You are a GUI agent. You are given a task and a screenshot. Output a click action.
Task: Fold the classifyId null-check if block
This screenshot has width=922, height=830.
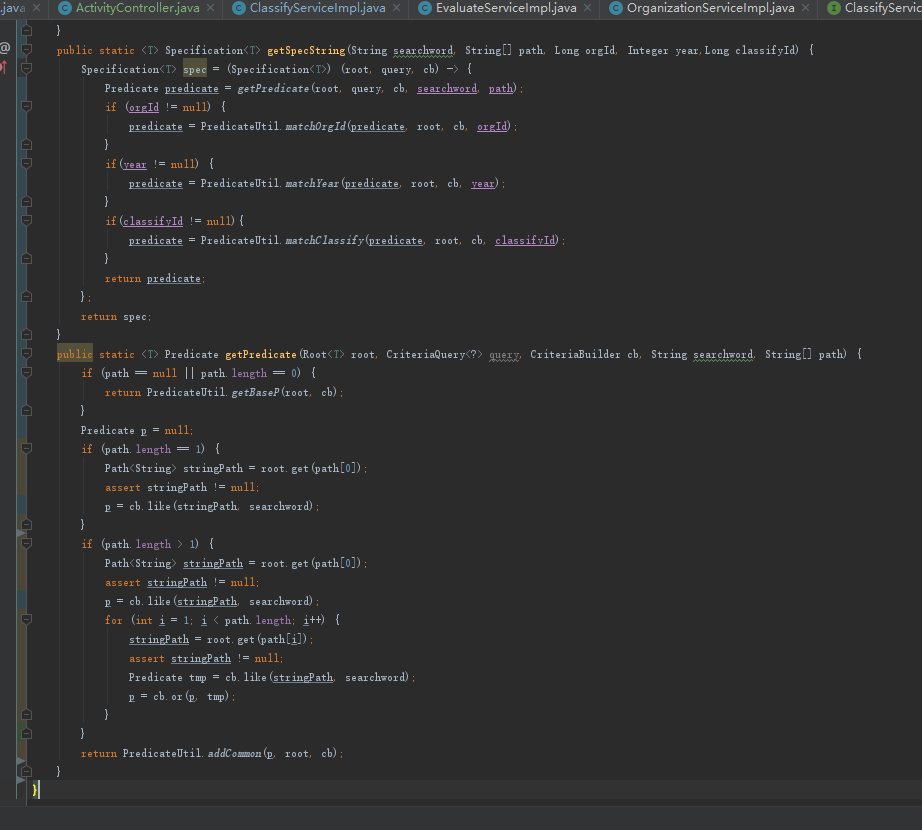tap(25, 221)
